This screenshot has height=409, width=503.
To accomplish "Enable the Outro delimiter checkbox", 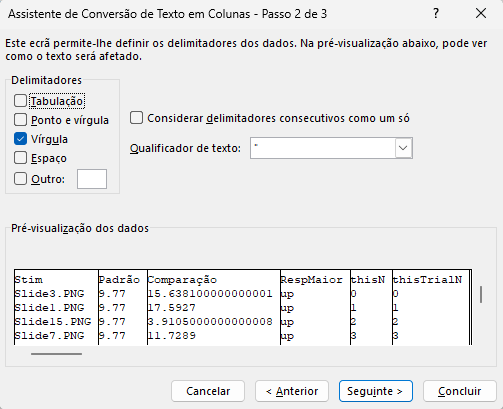I will click(x=20, y=179).
